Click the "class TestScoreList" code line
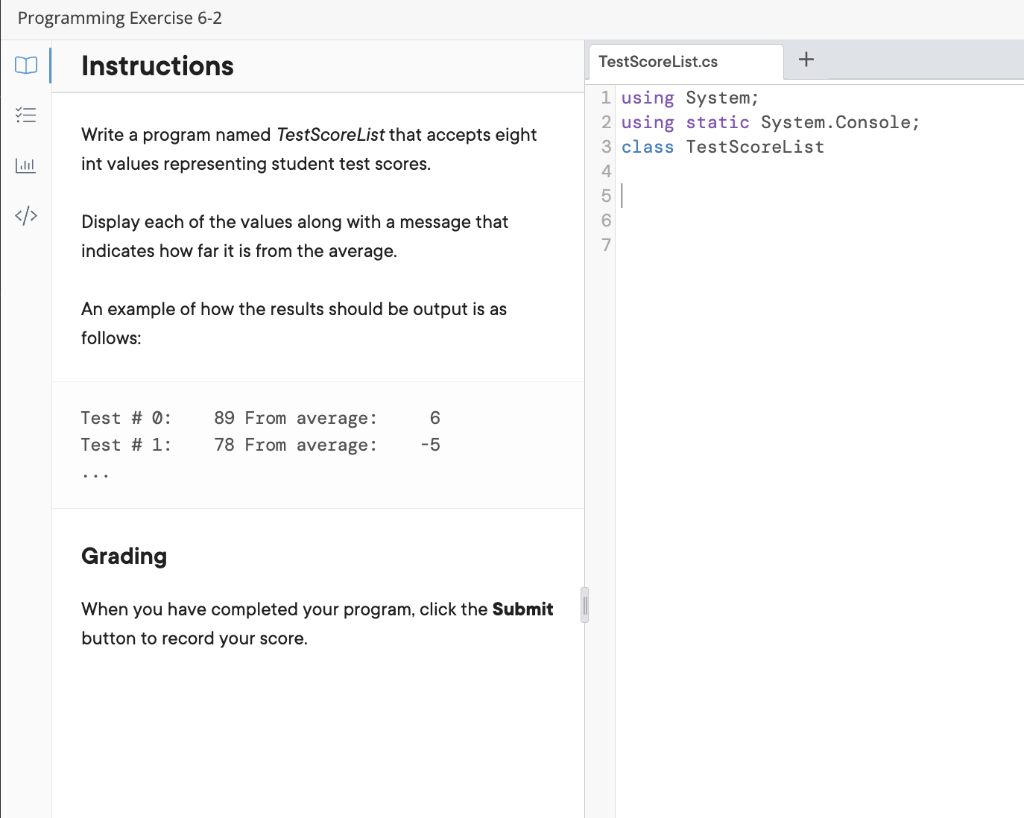This screenshot has width=1024, height=818. coord(723,147)
